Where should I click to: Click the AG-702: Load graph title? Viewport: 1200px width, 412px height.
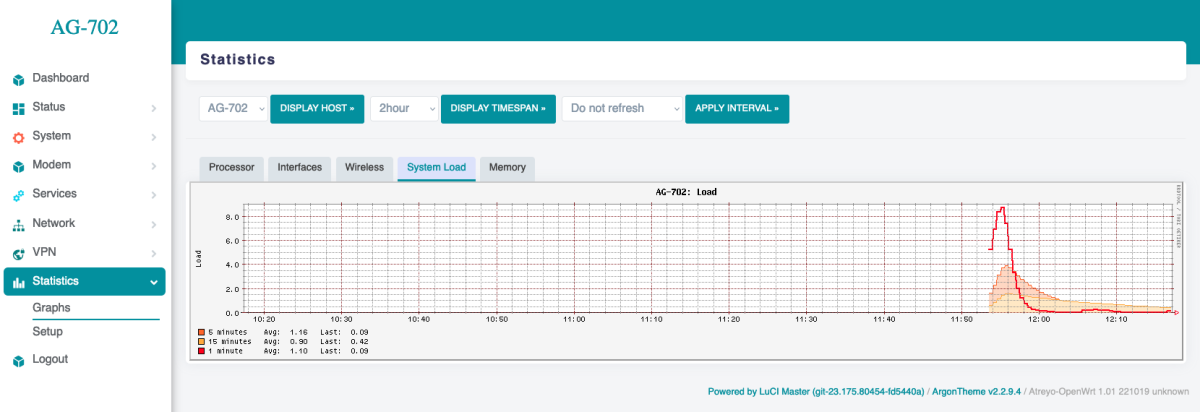(x=686, y=191)
